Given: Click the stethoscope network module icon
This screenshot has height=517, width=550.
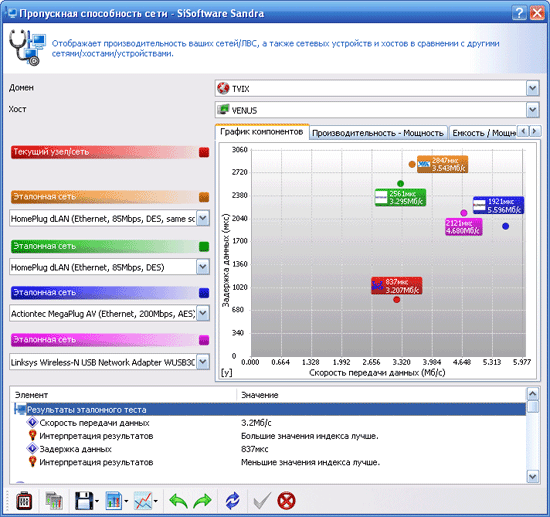Looking at the screenshot, I should (x=27, y=48).
